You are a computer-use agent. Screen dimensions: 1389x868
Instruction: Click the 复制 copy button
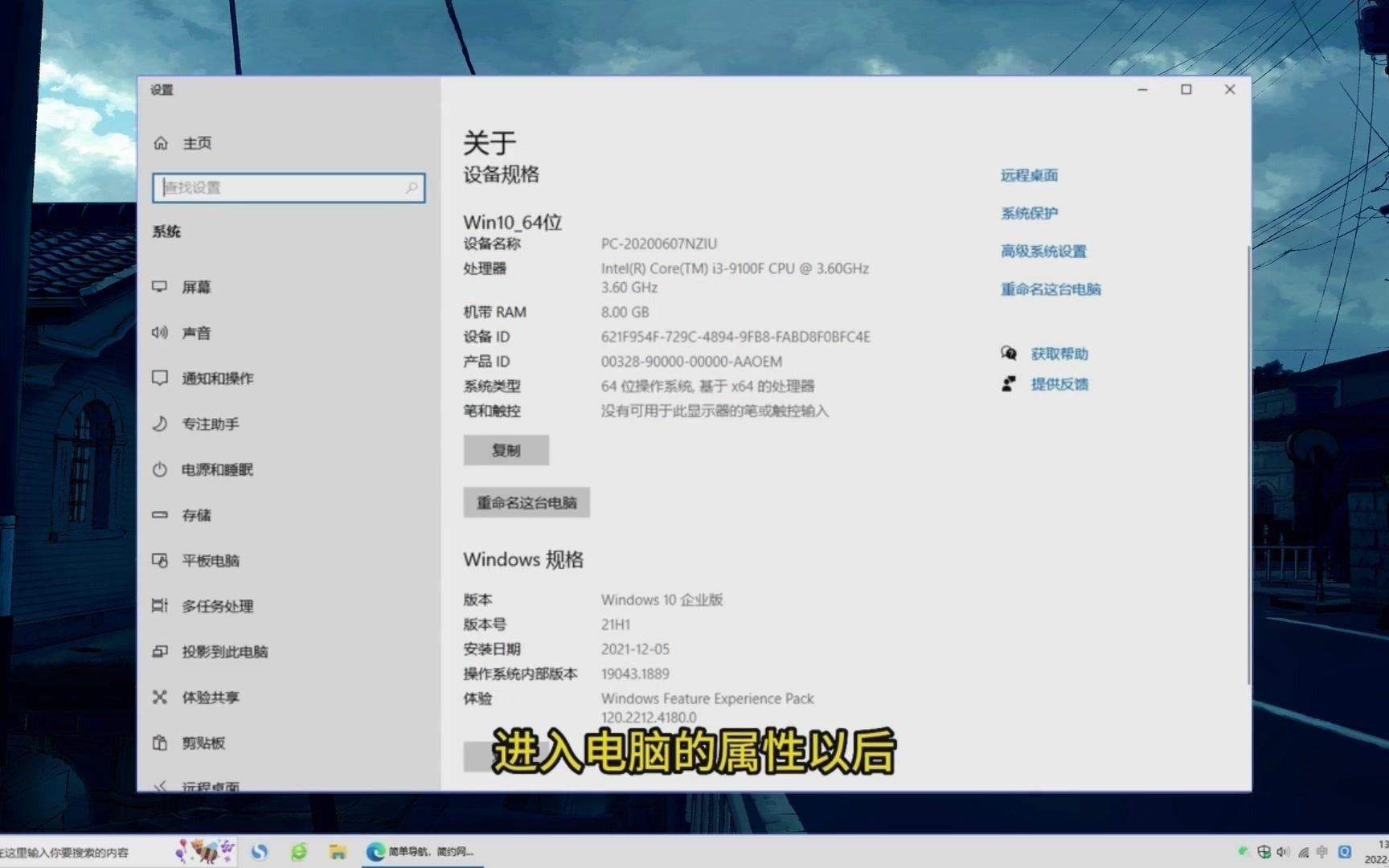point(506,450)
